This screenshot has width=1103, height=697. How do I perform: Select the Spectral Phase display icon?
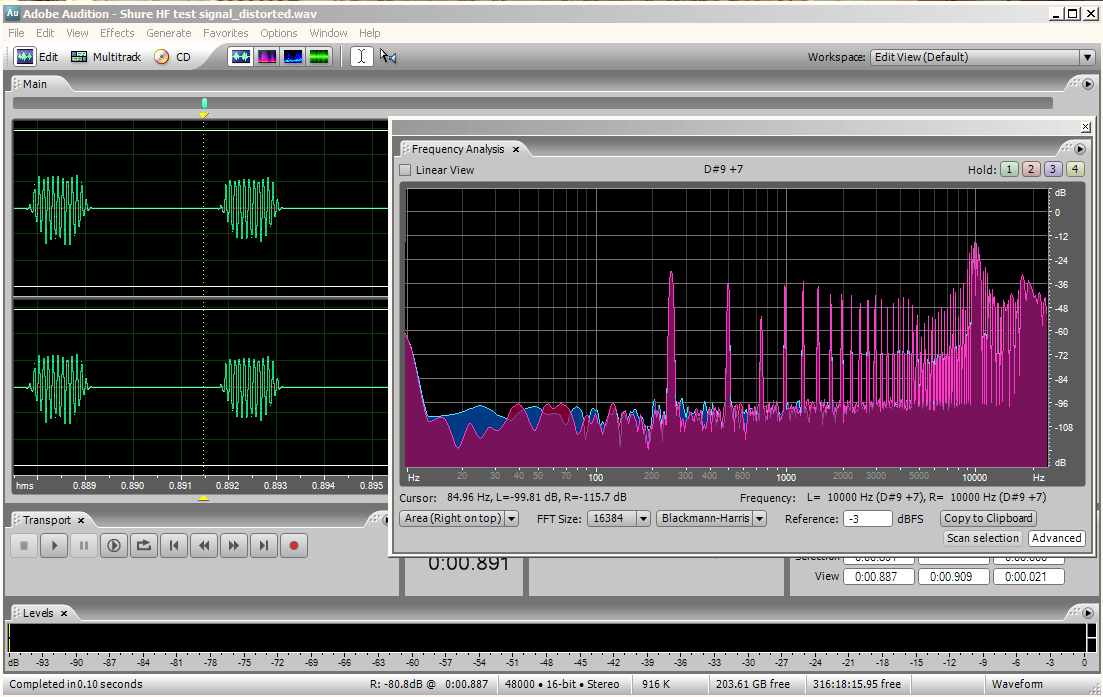[x=319, y=56]
